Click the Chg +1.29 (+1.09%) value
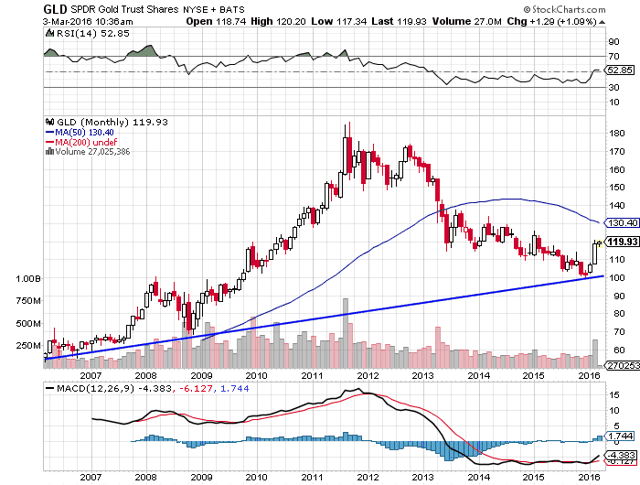This screenshot has height=485, width=640. click(552, 22)
